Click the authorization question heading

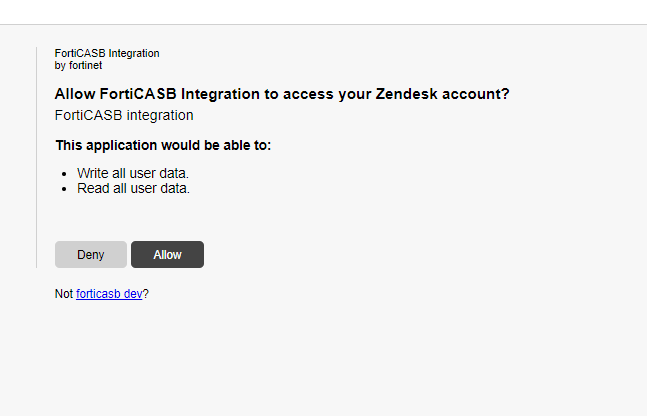(282, 95)
